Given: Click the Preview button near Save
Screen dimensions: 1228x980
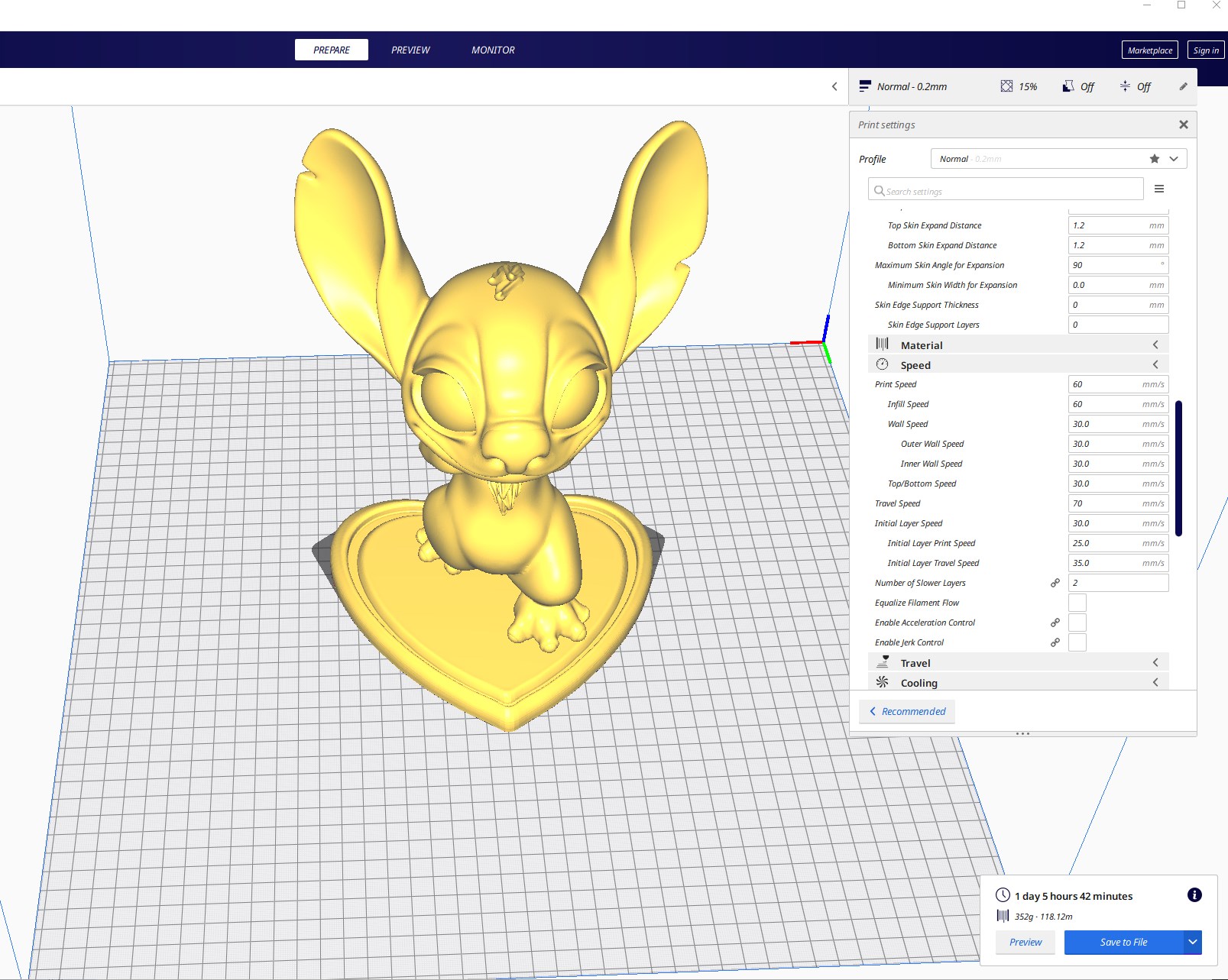Looking at the screenshot, I should 1025,942.
